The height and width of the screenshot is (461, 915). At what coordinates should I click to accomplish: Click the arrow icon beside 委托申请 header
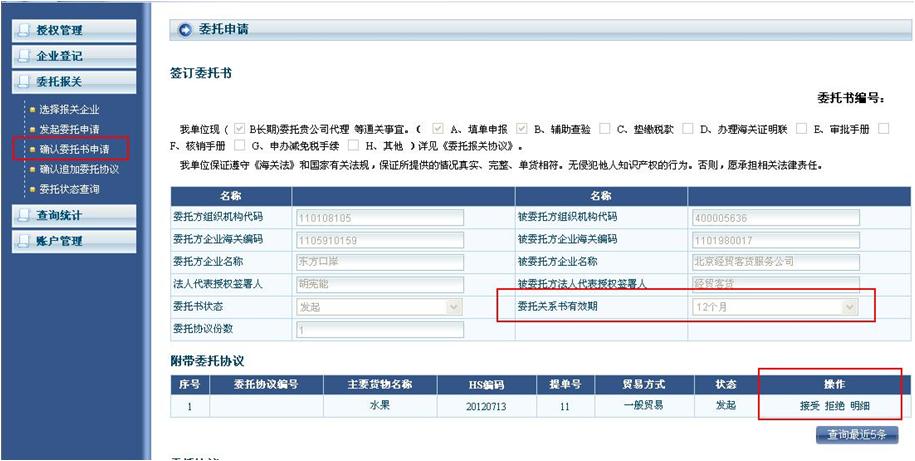tap(184, 30)
